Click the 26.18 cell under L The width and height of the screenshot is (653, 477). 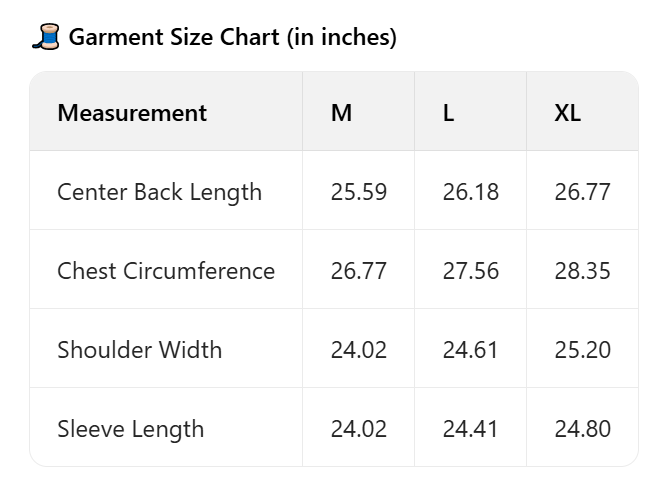tap(470, 192)
